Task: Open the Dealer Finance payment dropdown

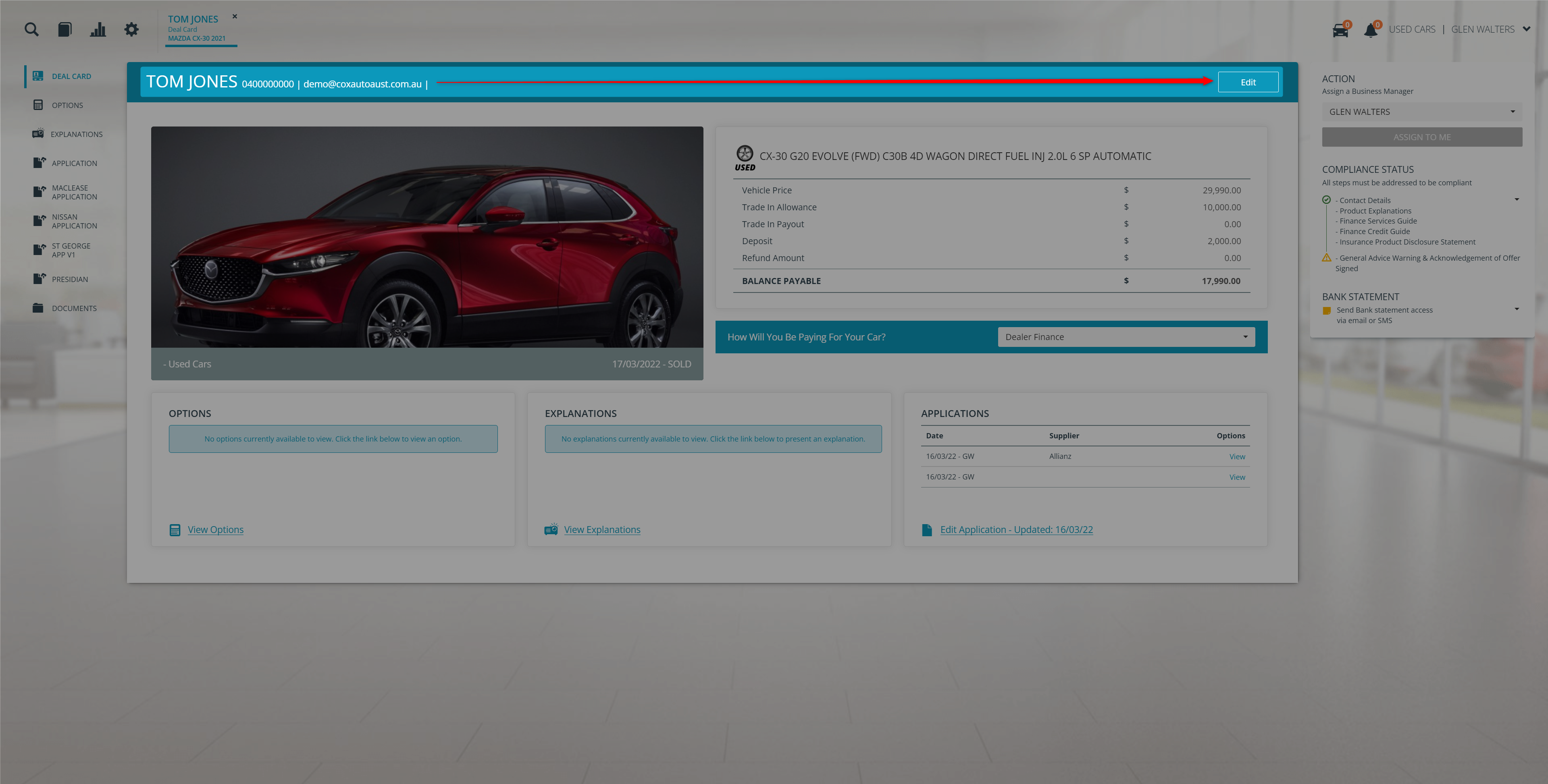Action: click(x=1126, y=337)
